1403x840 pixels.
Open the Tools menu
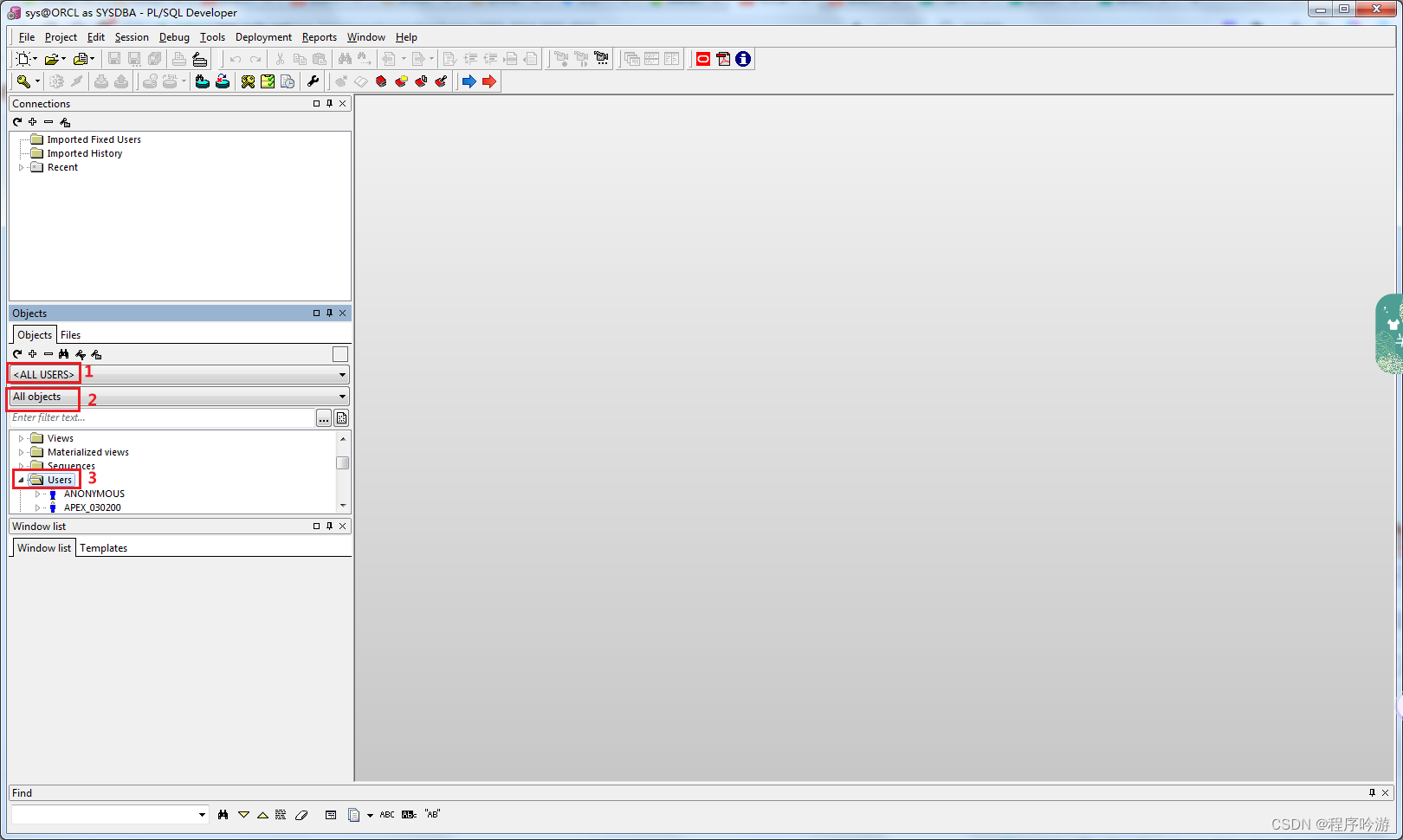point(212,37)
